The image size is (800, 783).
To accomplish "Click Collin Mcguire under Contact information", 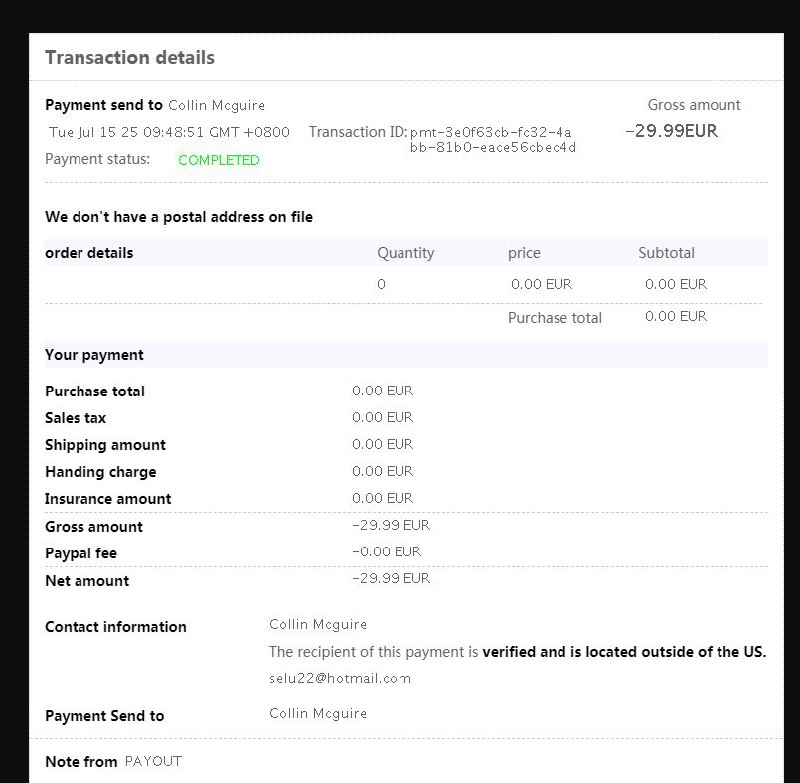I will point(318,624).
